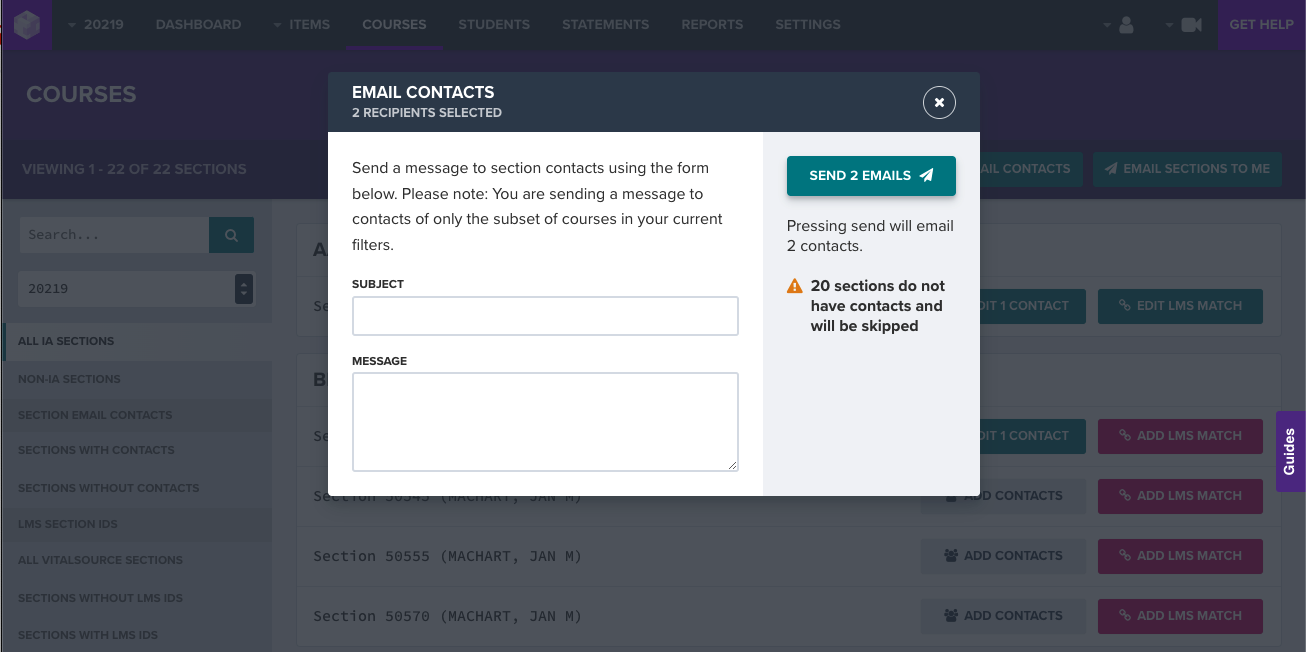Screen dimensions: 1306x652
Task: Click inside the Message text area
Action: (545, 422)
